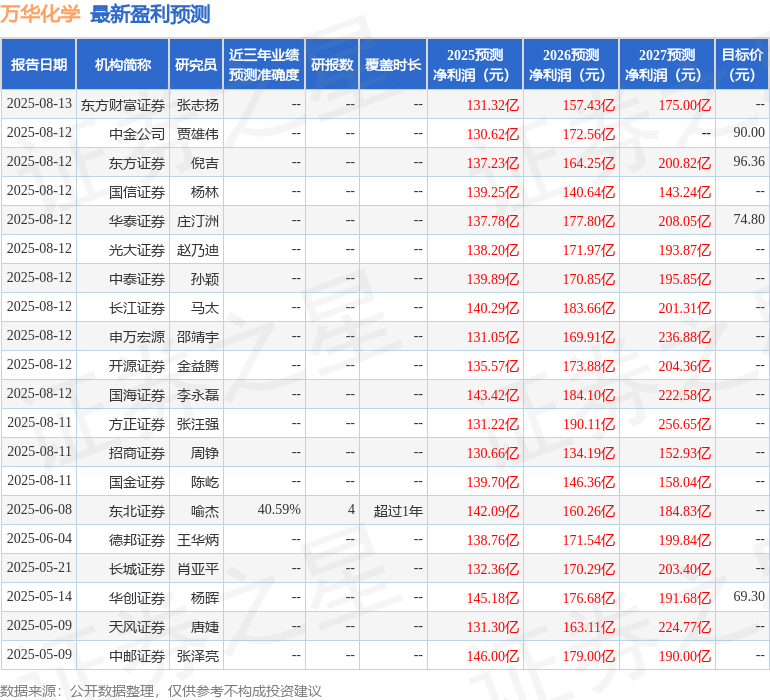The image size is (770, 700).
Task: Click analyst name 金益腾
Action: (197, 366)
